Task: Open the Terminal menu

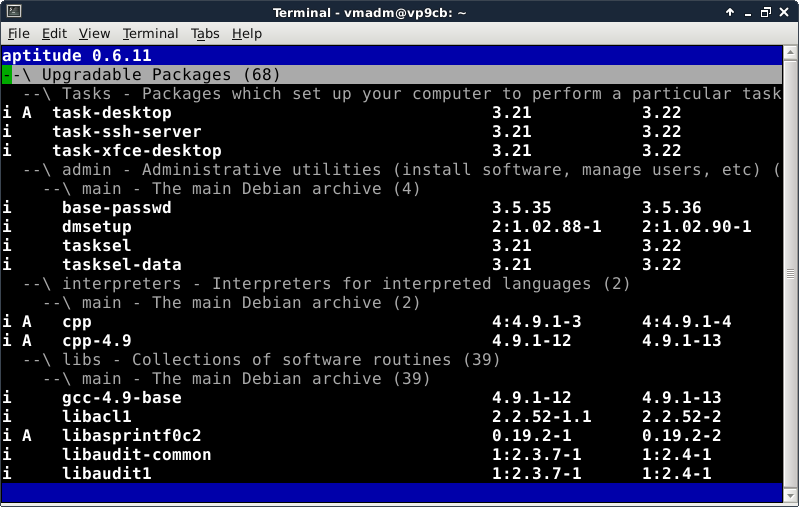Action: (x=150, y=33)
